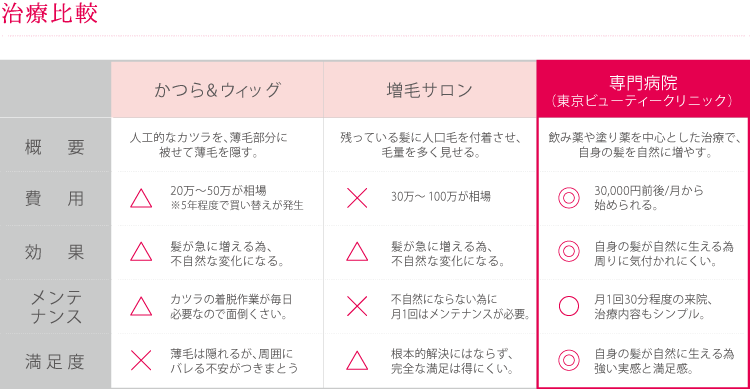Click the 満足度 row label

(x=55, y=362)
